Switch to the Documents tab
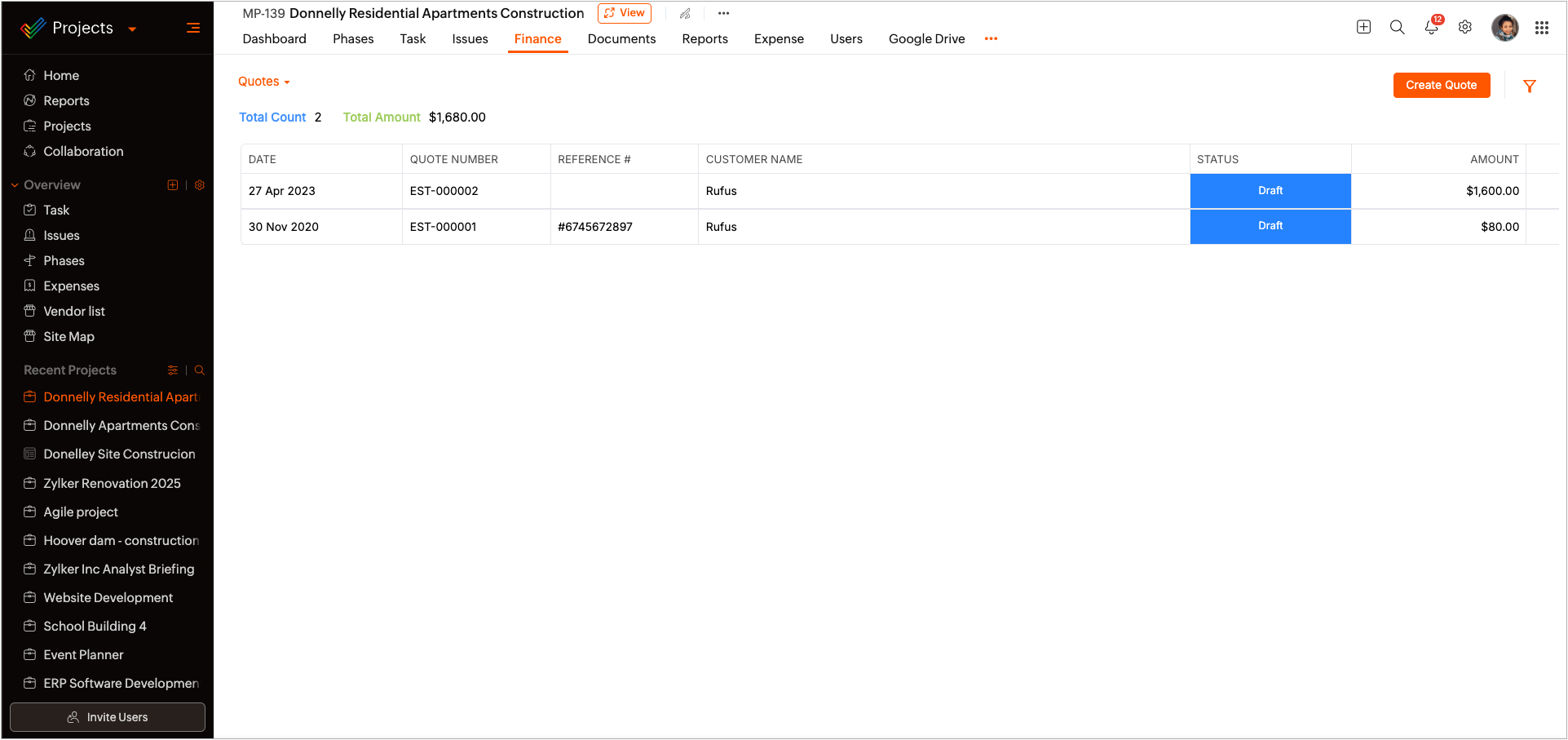 (x=621, y=38)
